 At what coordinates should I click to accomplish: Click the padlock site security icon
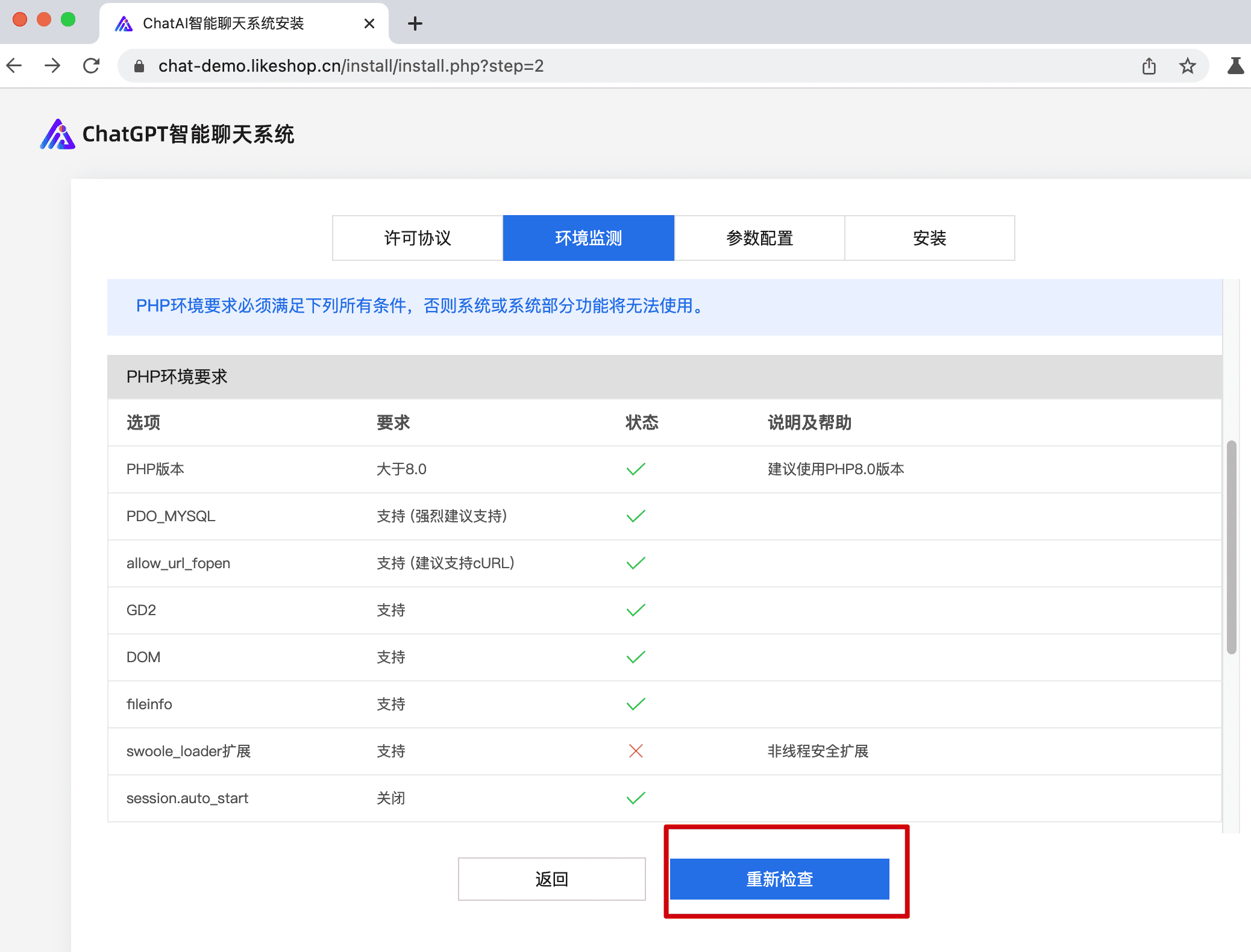coord(139,66)
